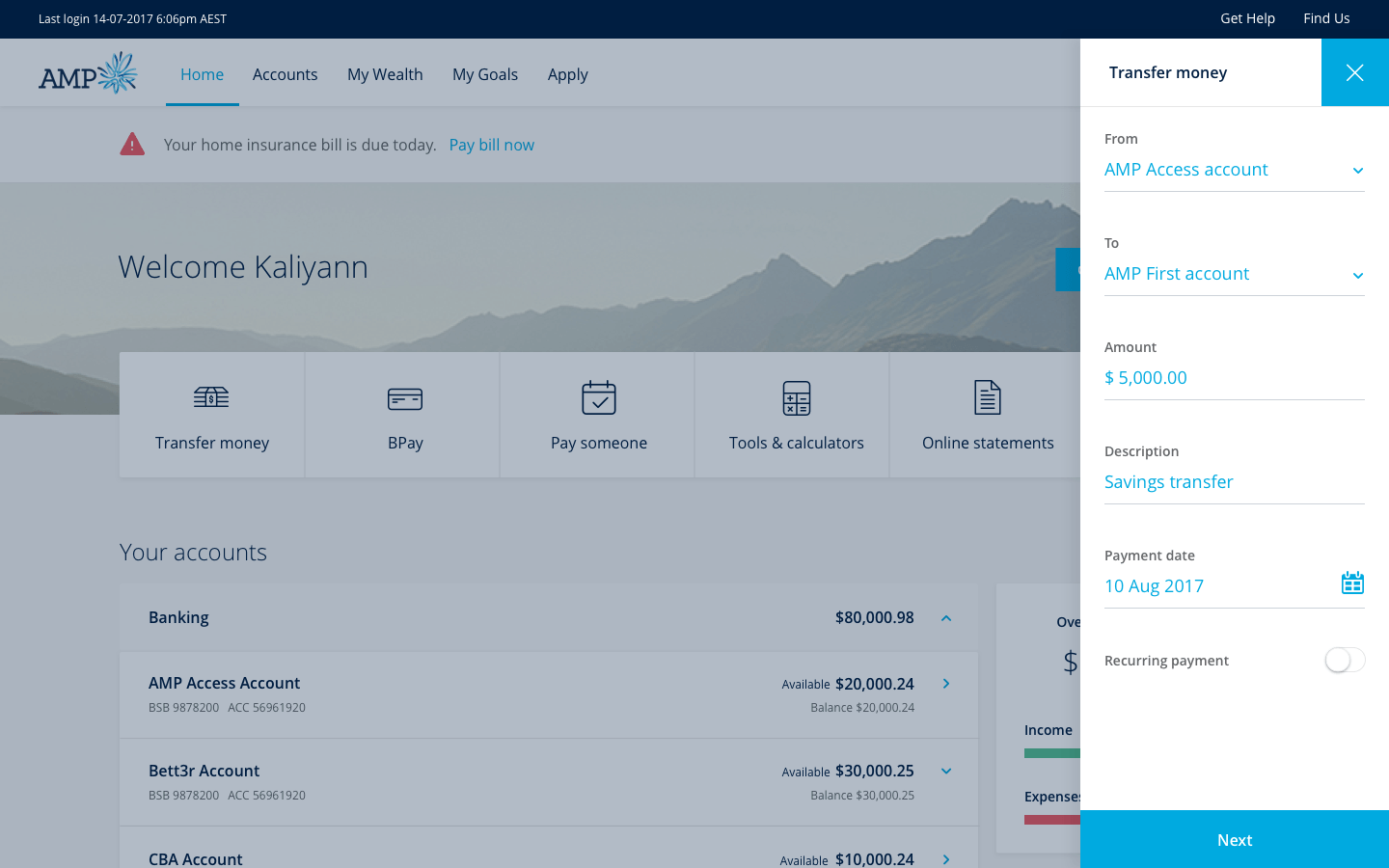Click the CBA Account name

pos(195,859)
